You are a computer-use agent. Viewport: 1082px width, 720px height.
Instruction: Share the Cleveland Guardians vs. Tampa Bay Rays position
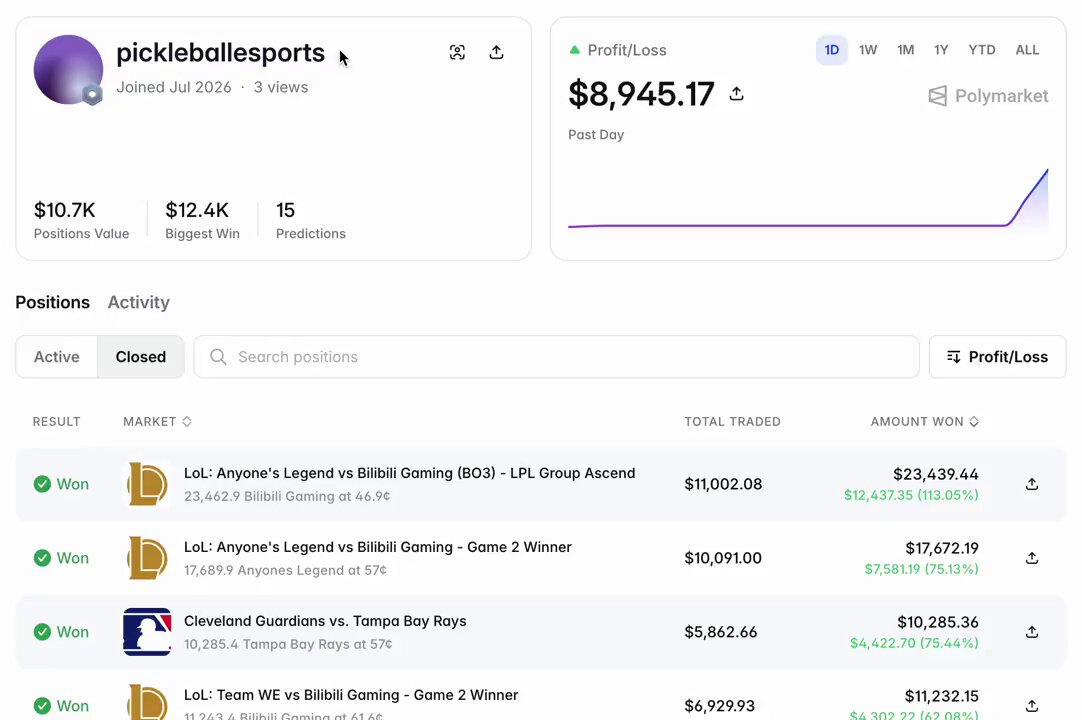click(1032, 632)
